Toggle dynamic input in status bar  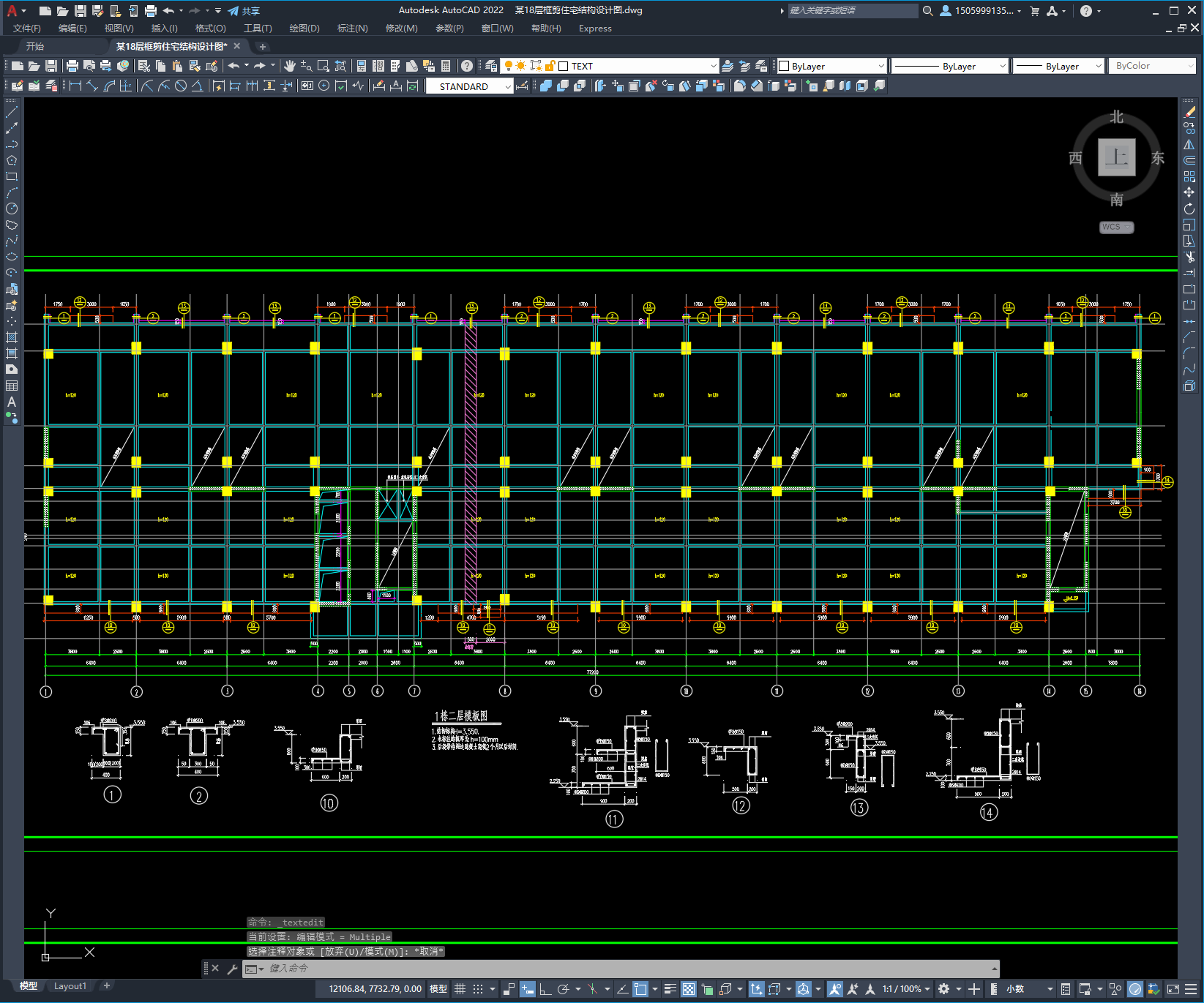[x=528, y=989]
